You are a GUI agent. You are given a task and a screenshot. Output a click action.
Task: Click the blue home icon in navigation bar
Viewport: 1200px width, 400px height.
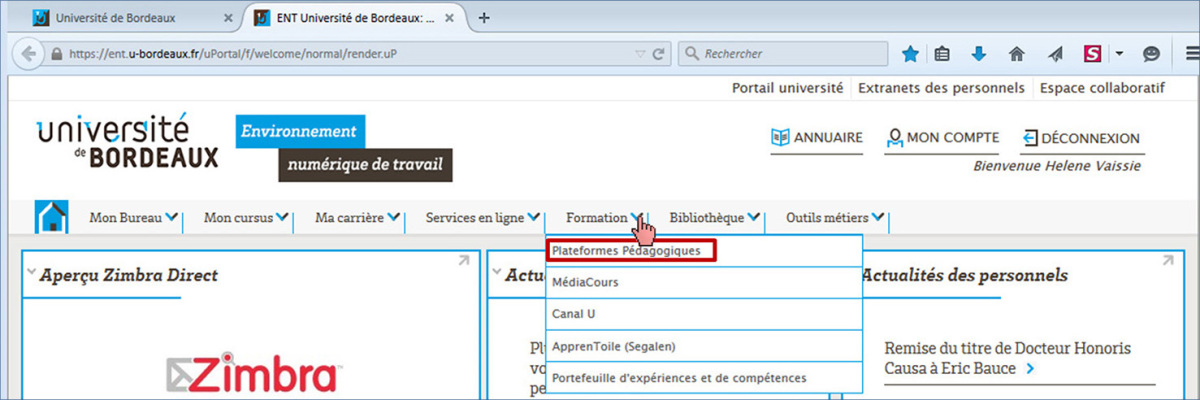(51, 216)
